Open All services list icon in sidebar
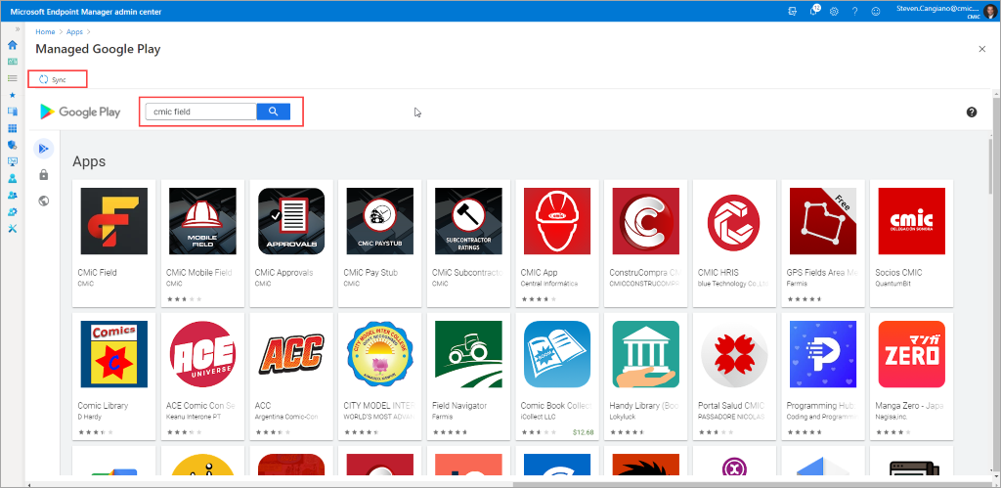1001x488 pixels. click(x=12, y=78)
